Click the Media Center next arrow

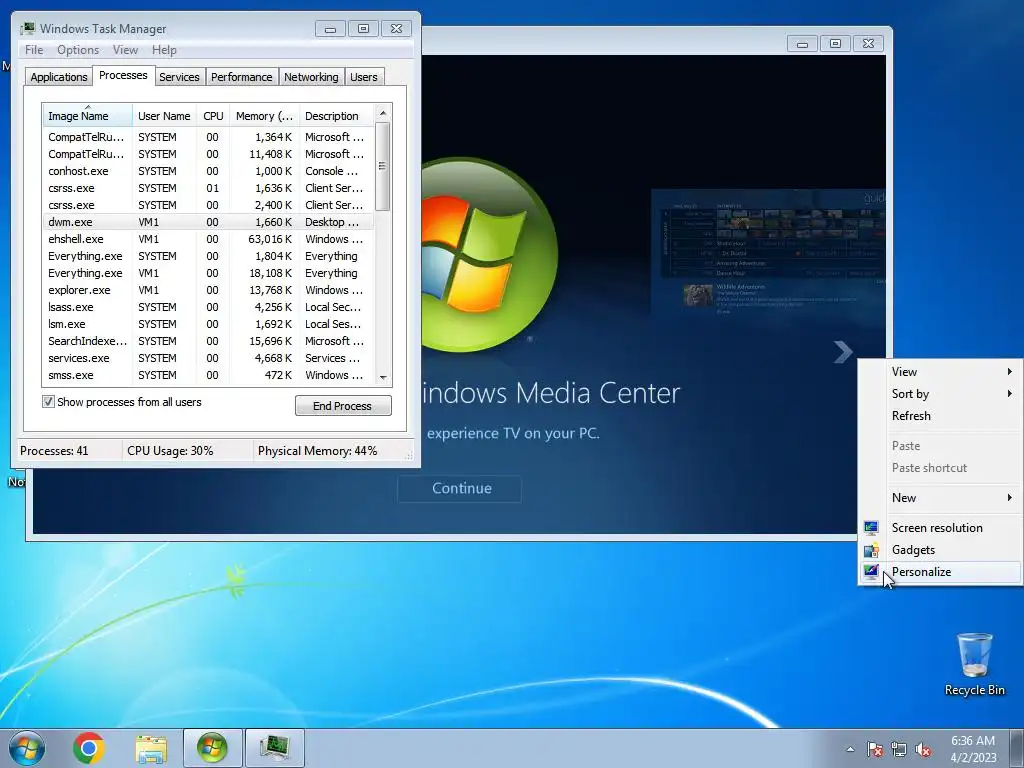click(x=842, y=352)
